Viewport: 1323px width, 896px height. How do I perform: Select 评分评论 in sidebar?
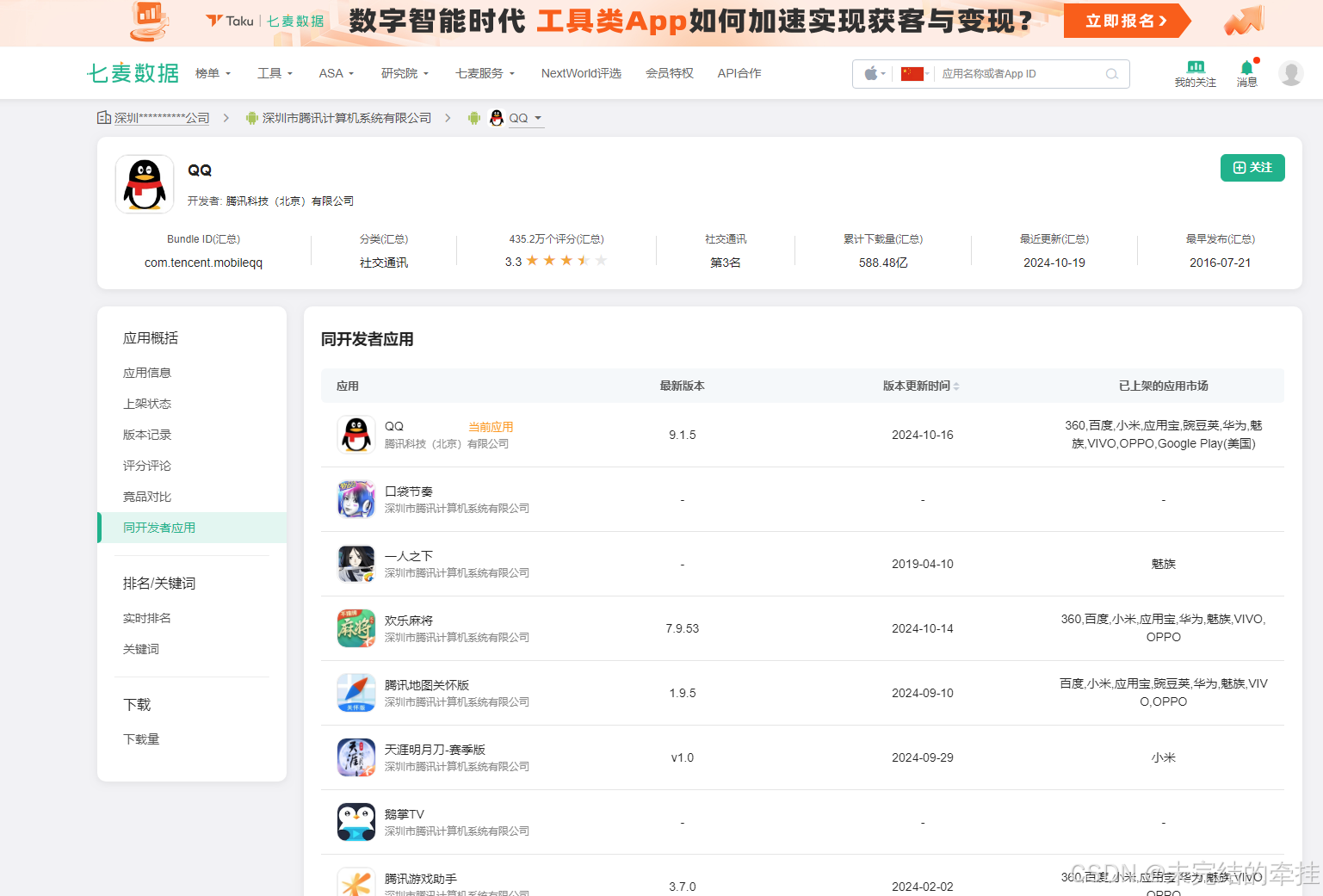point(147,466)
